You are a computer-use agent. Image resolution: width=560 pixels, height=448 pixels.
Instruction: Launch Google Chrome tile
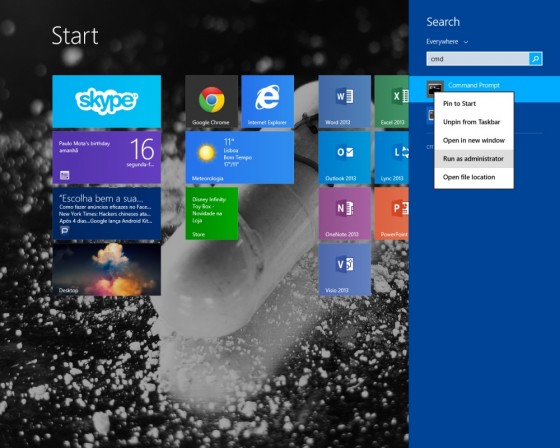211,101
